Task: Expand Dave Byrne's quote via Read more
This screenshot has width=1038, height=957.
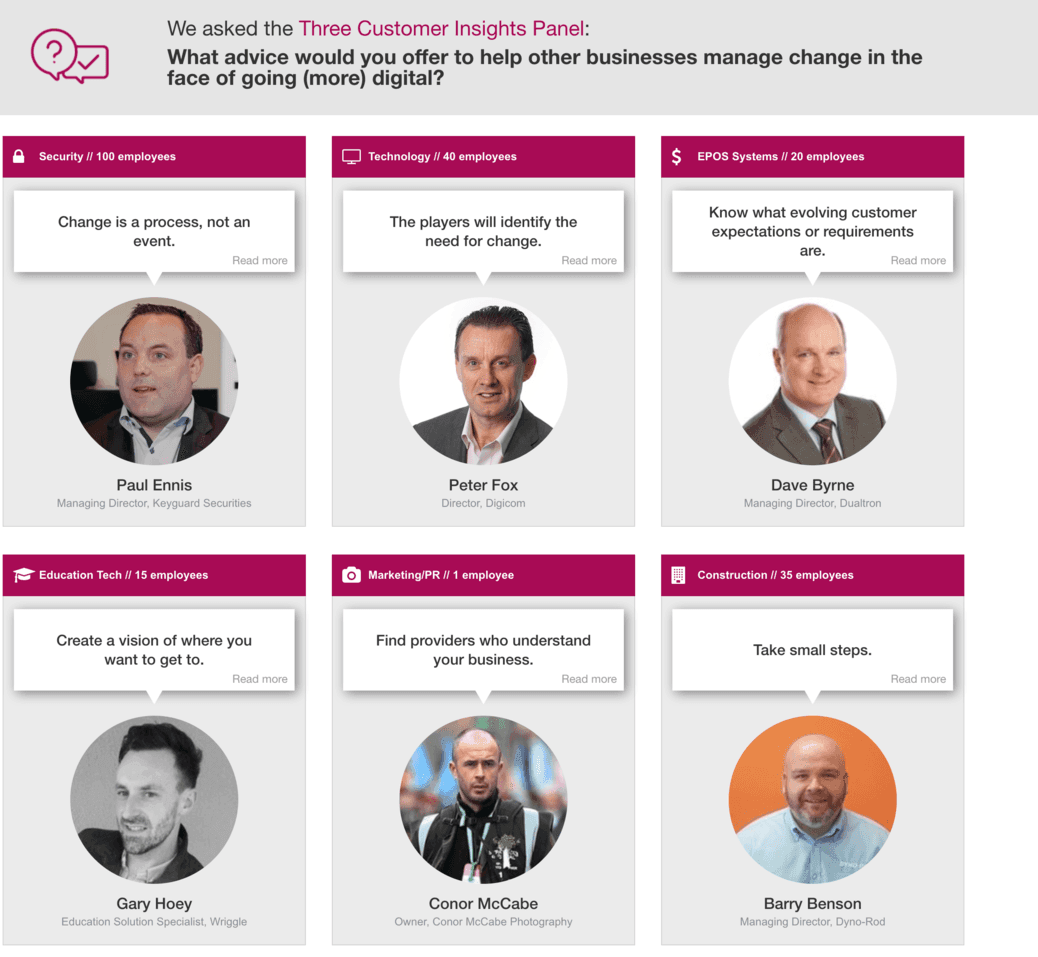Action: (x=918, y=261)
